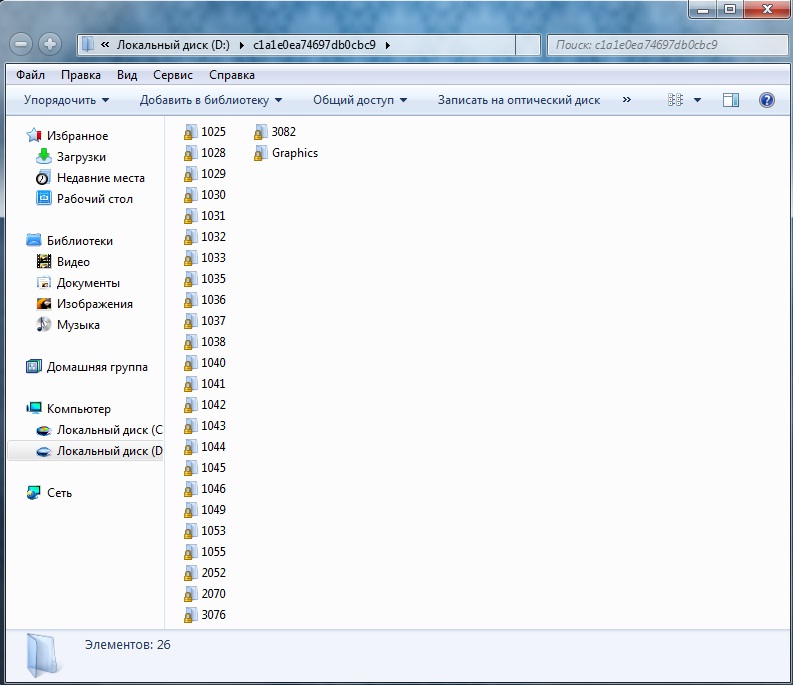793x685 pixels.
Task: Select locked folder icon 3076
Action: pyautogui.click(x=190, y=615)
